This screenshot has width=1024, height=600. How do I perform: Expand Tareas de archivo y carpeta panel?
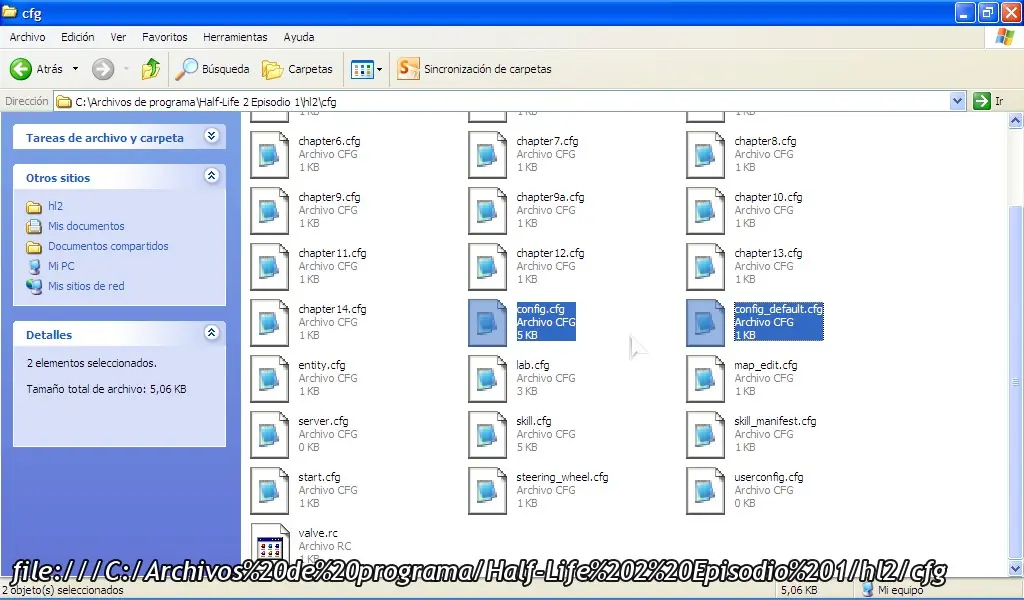coord(211,136)
